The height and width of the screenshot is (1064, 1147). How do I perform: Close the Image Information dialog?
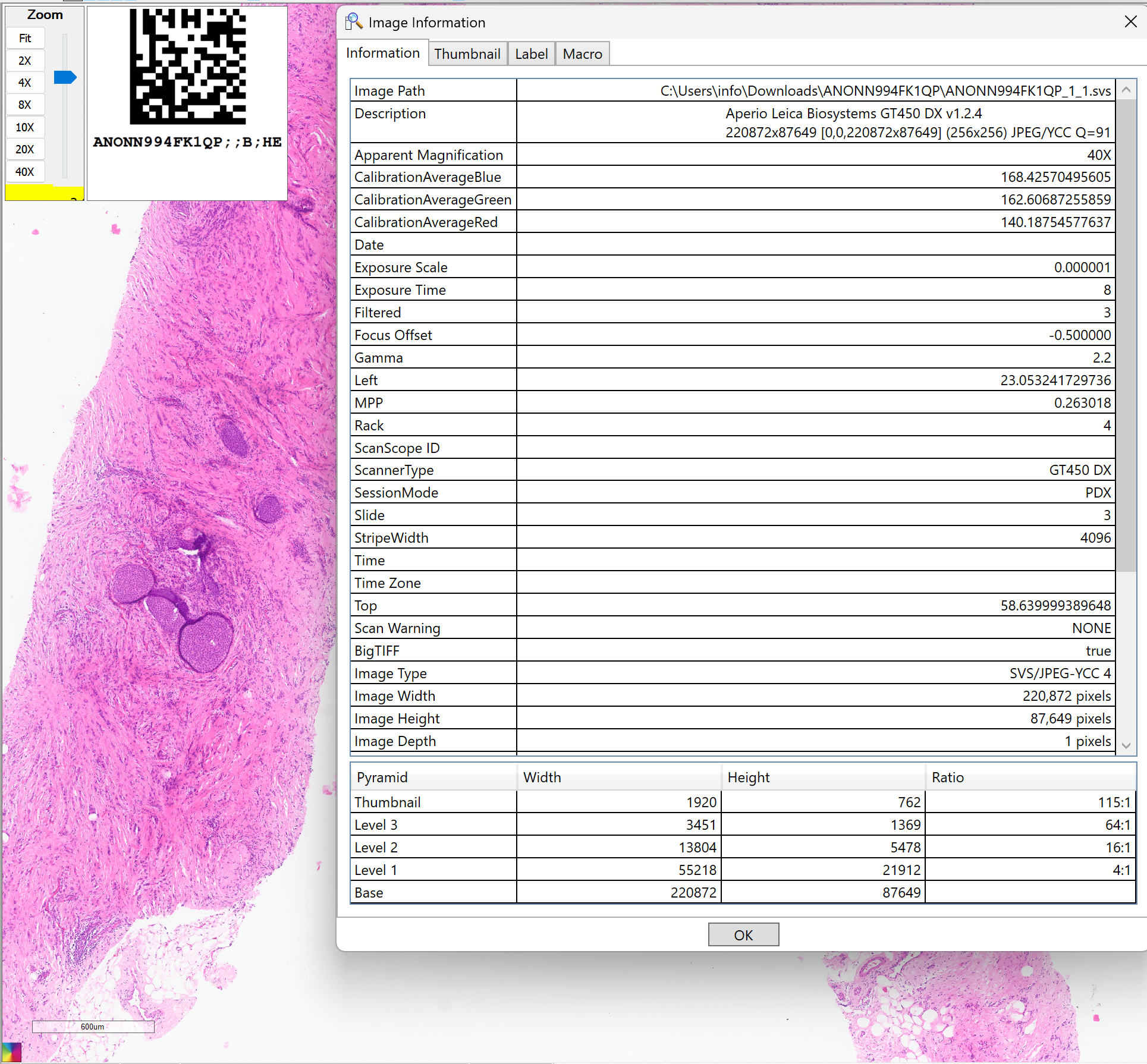(x=1130, y=22)
